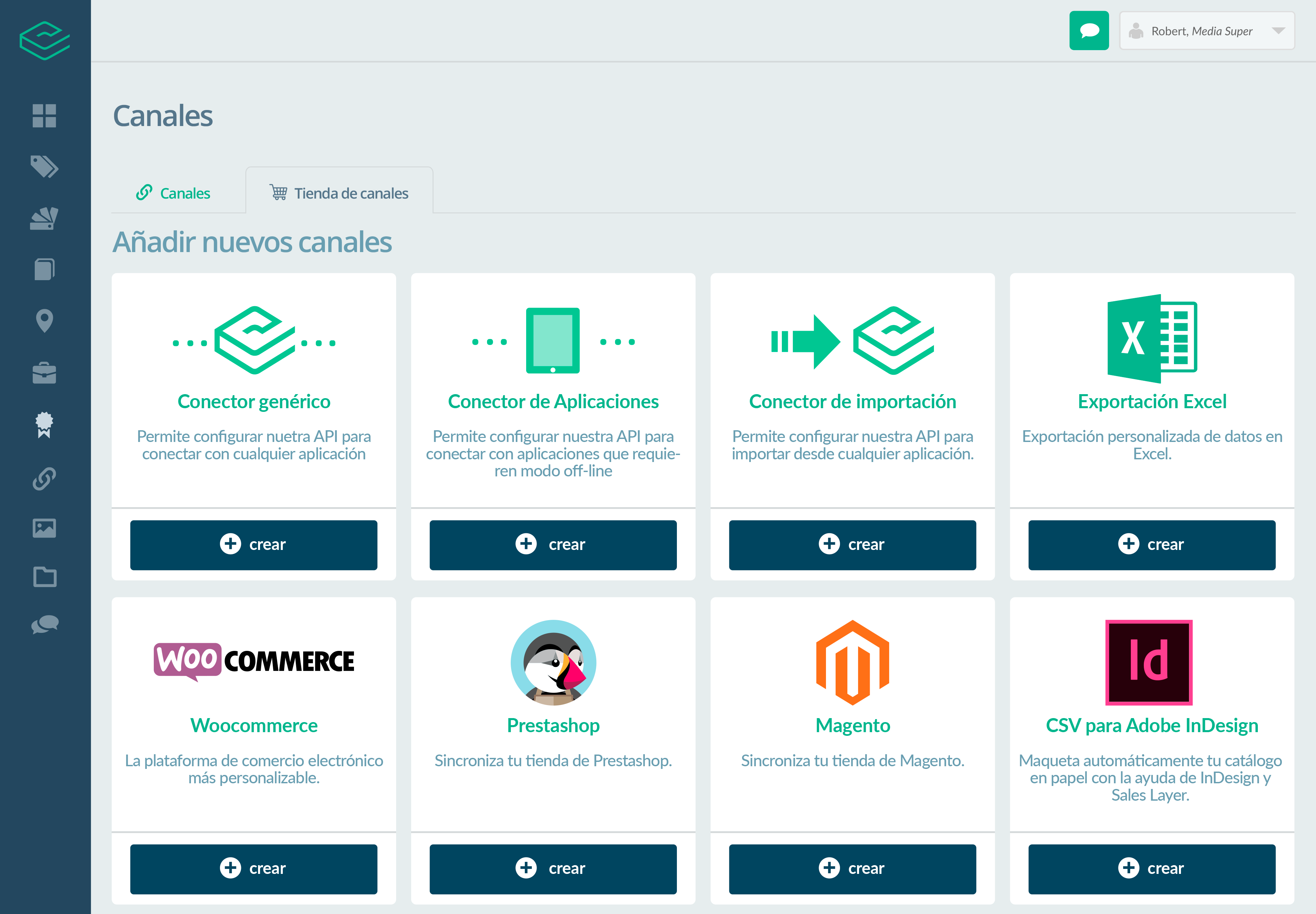The image size is (1316, 914).
Task: Click crear under Conector genérico
Action: 254,545
